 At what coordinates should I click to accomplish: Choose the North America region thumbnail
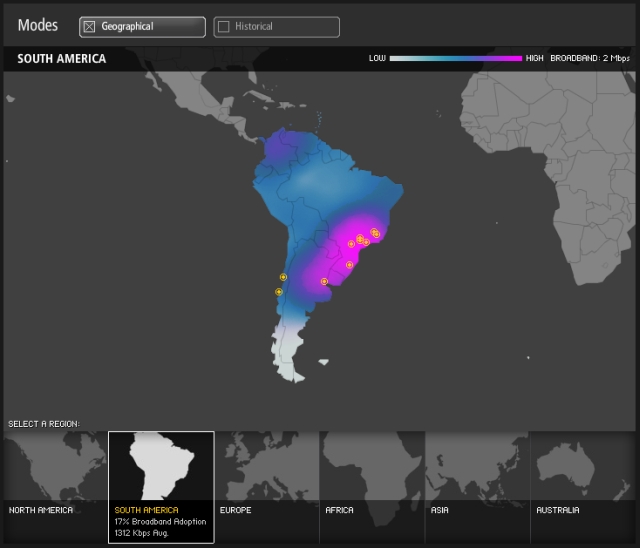click(x=56, y=487)
